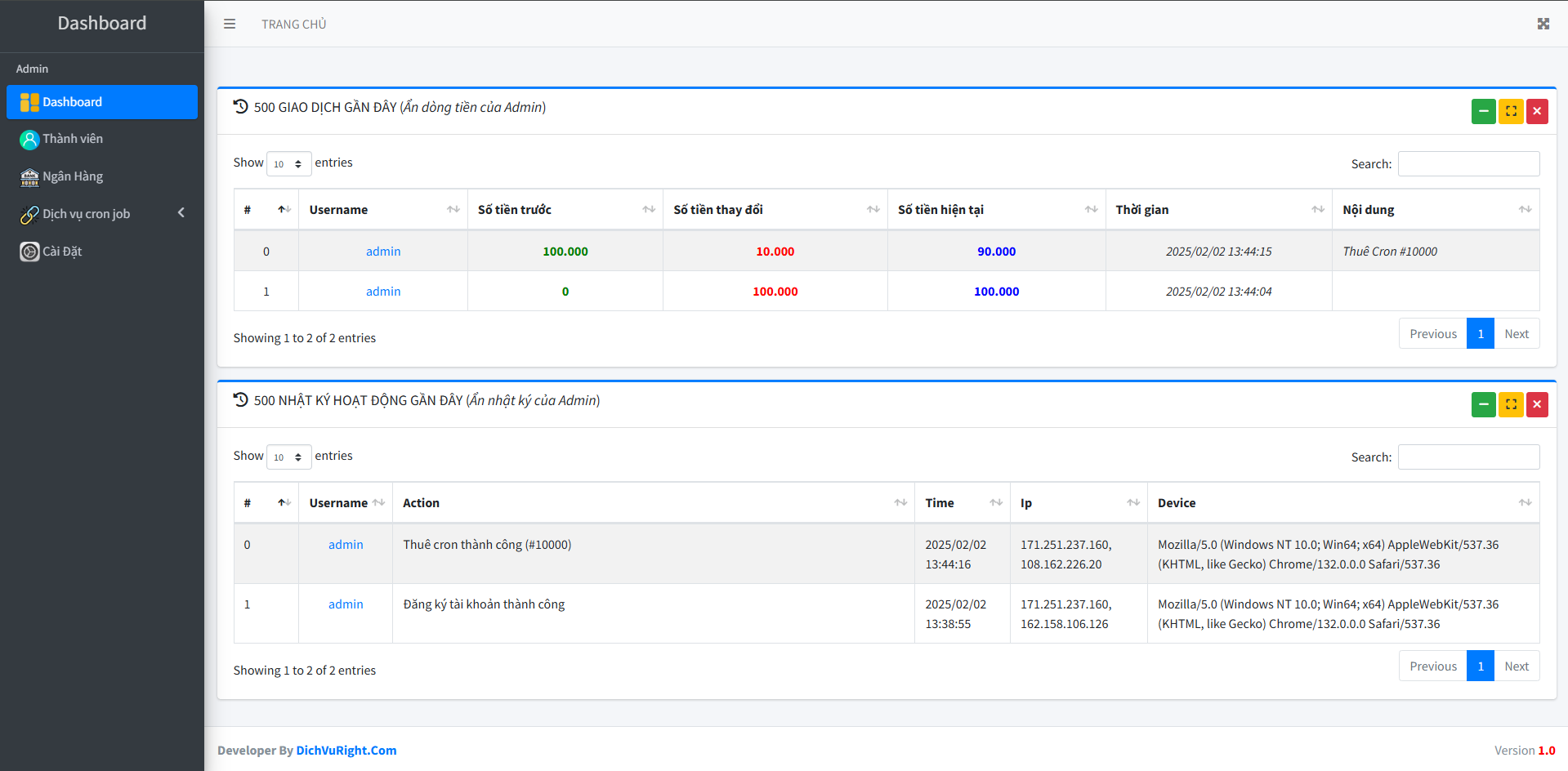The image size is (1568, 771).
Task: Maximize the recent transactions card with the yellow button
Action: (x=1511, y=111)
